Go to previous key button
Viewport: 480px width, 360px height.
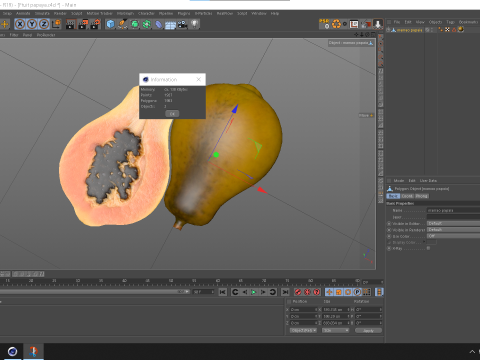pos(235,292)
